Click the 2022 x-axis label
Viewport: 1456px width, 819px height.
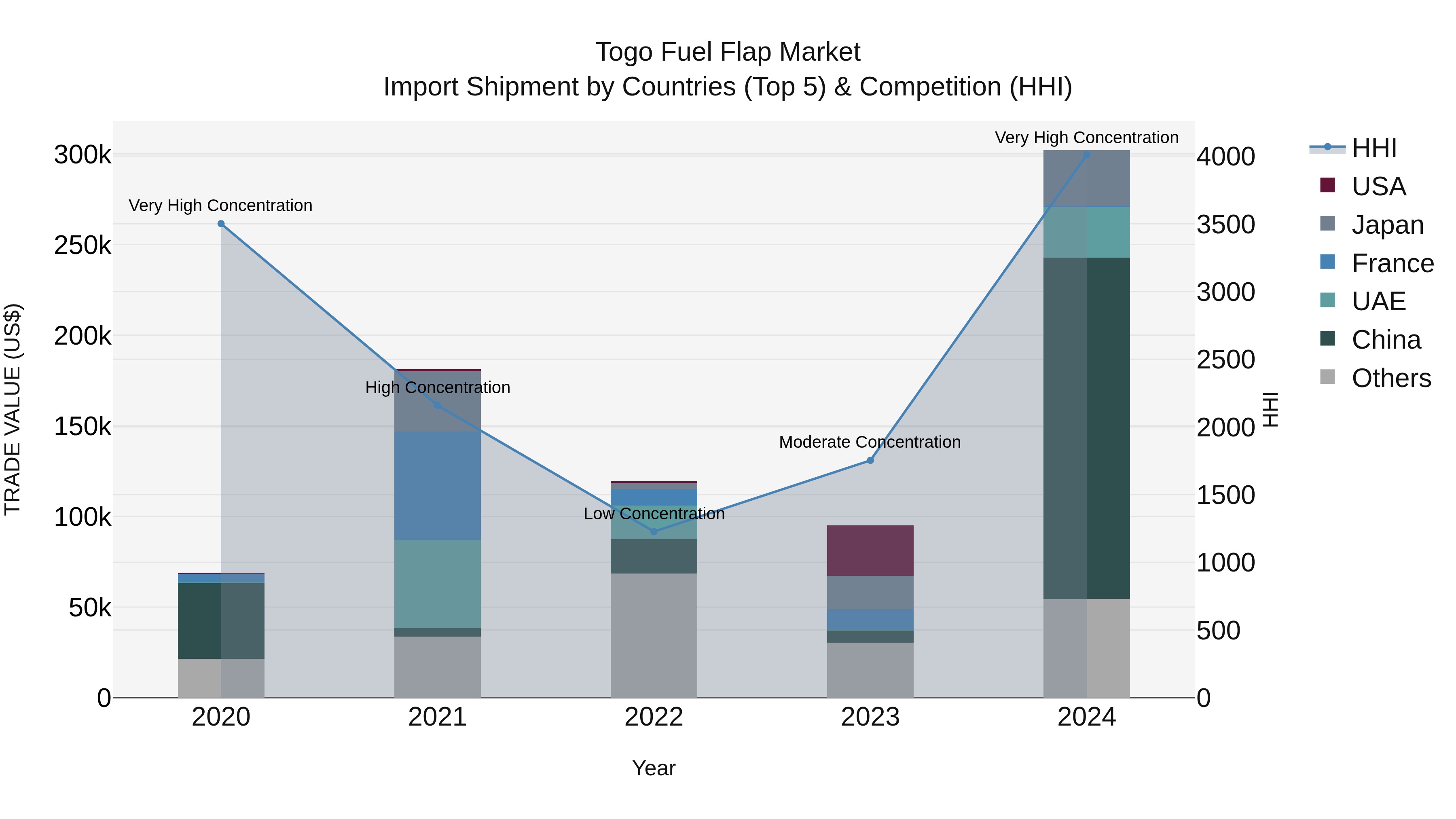click(x=654, y=717)
